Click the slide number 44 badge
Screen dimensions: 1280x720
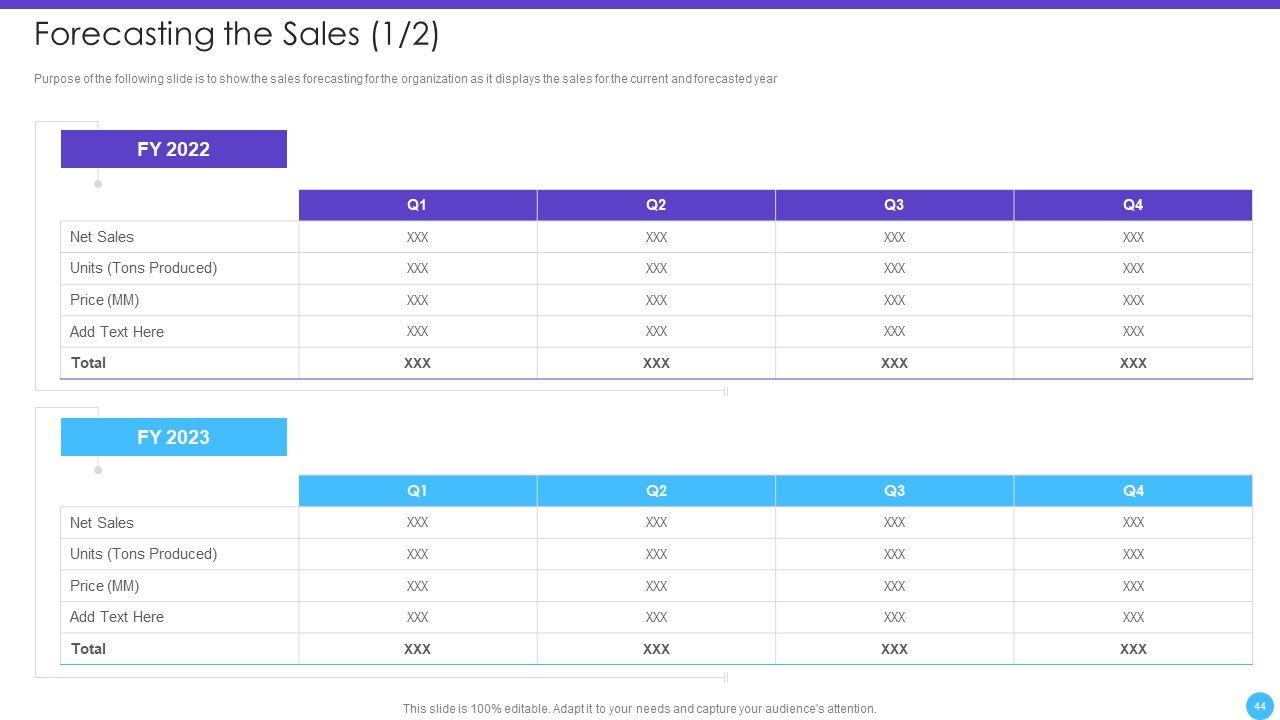point(1259,706)
